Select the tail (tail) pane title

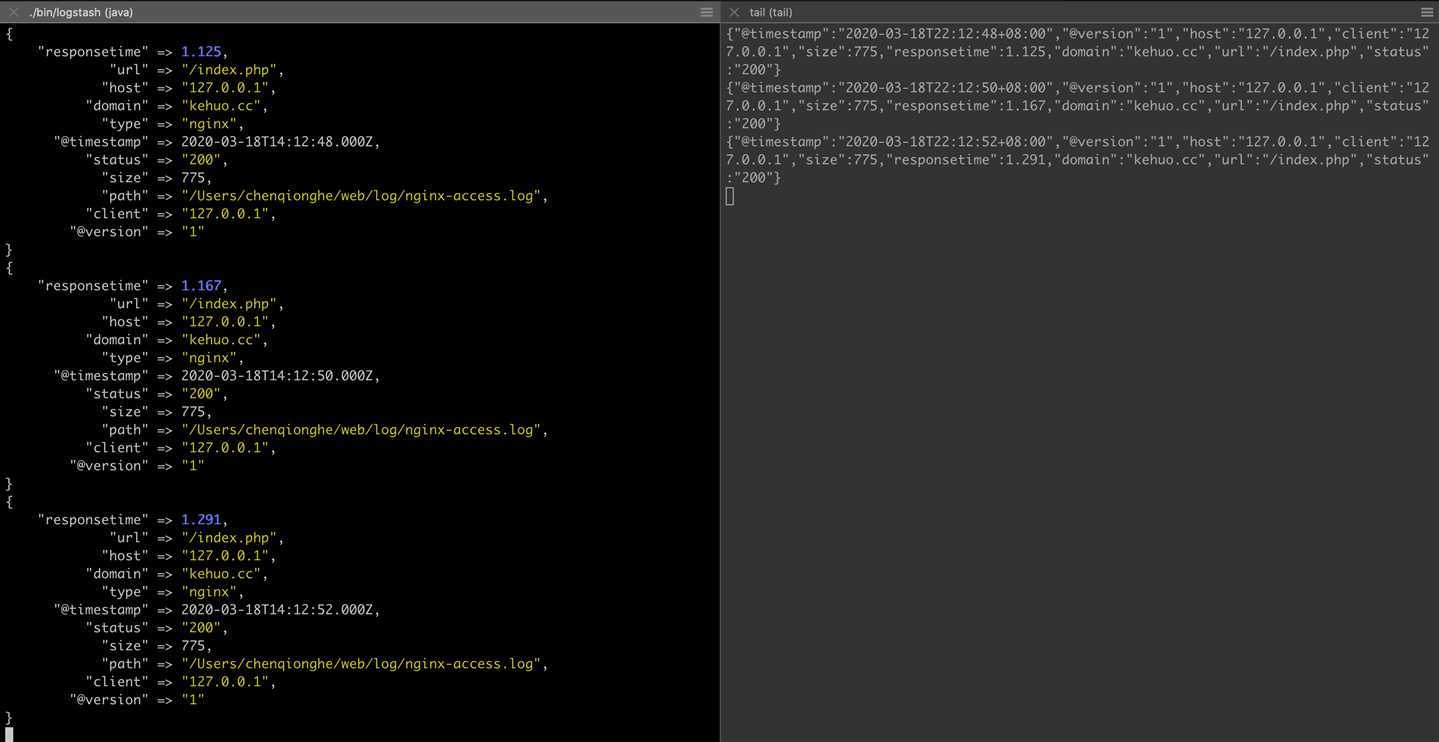[x=771, y=12]
